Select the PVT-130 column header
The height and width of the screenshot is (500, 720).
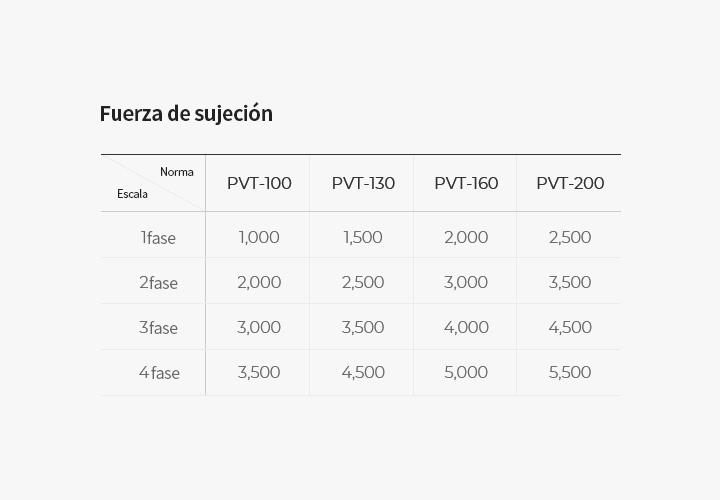pos(363,183)
